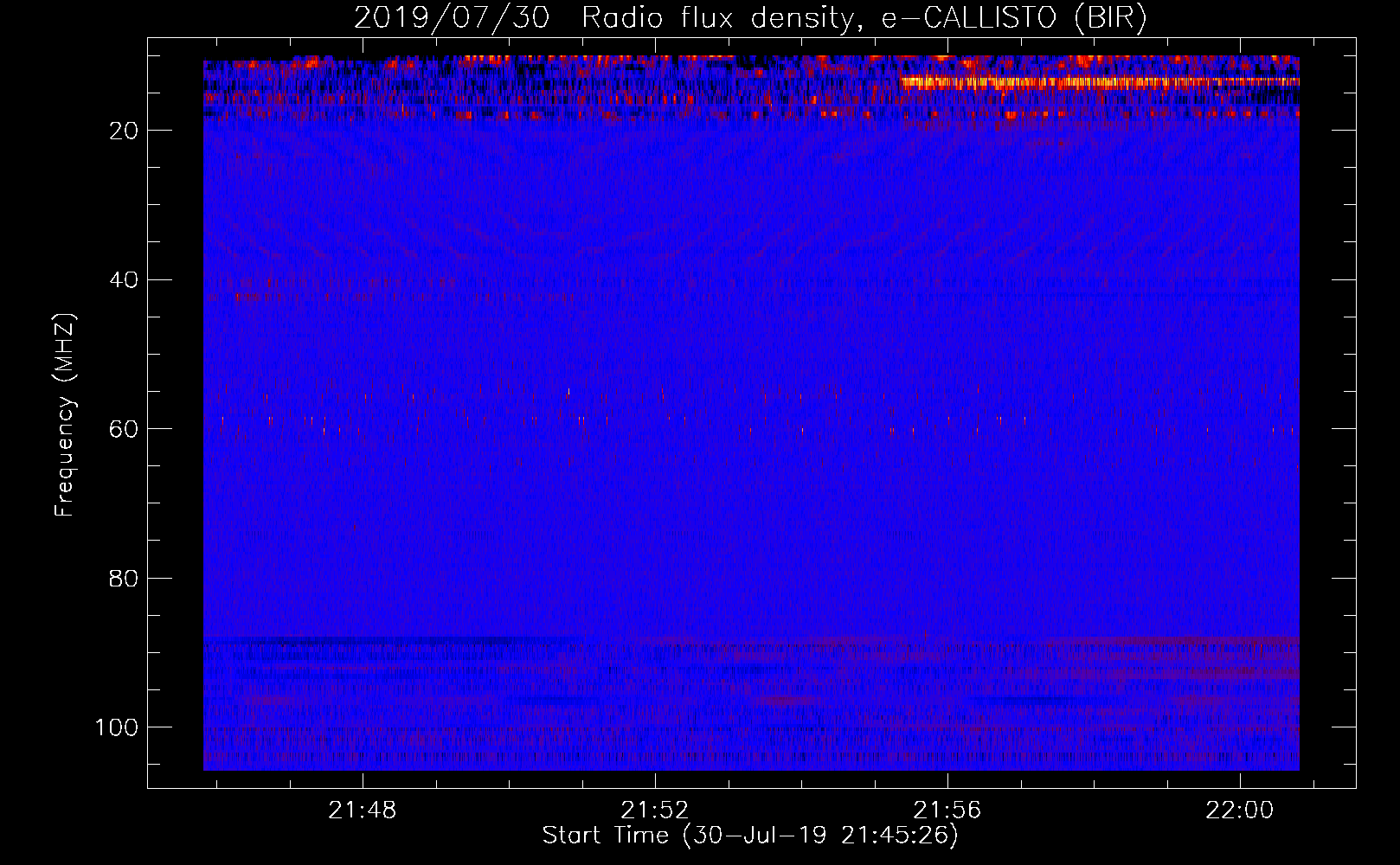
Task: Click the plot title '2019/07/30 Radio flux density, e-CALLISTO (BIR)'
Action: click(x=750, y=18)
